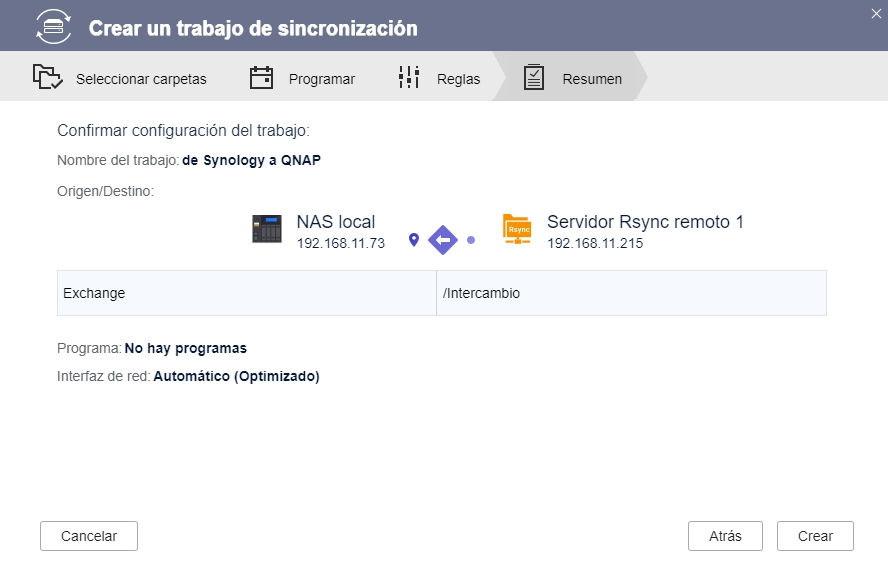Go to the Seleccionar carpetas step label
888x564 pixels.
click(141, 79)
